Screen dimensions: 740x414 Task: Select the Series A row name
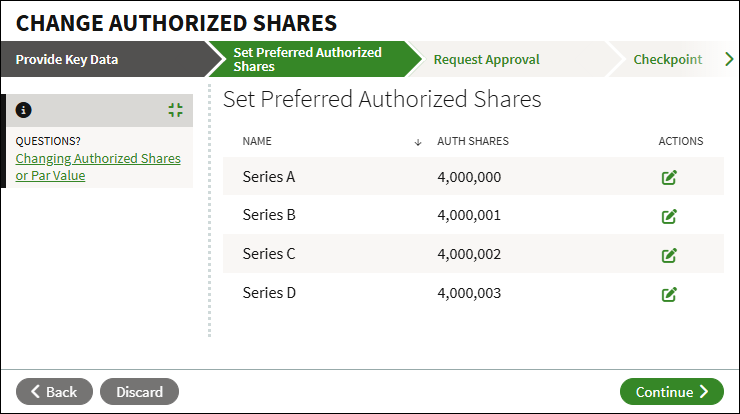click(x=269, y=177)
